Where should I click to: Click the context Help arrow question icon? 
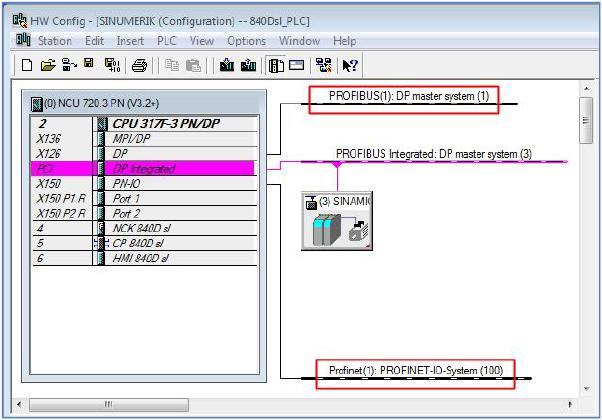350,66
